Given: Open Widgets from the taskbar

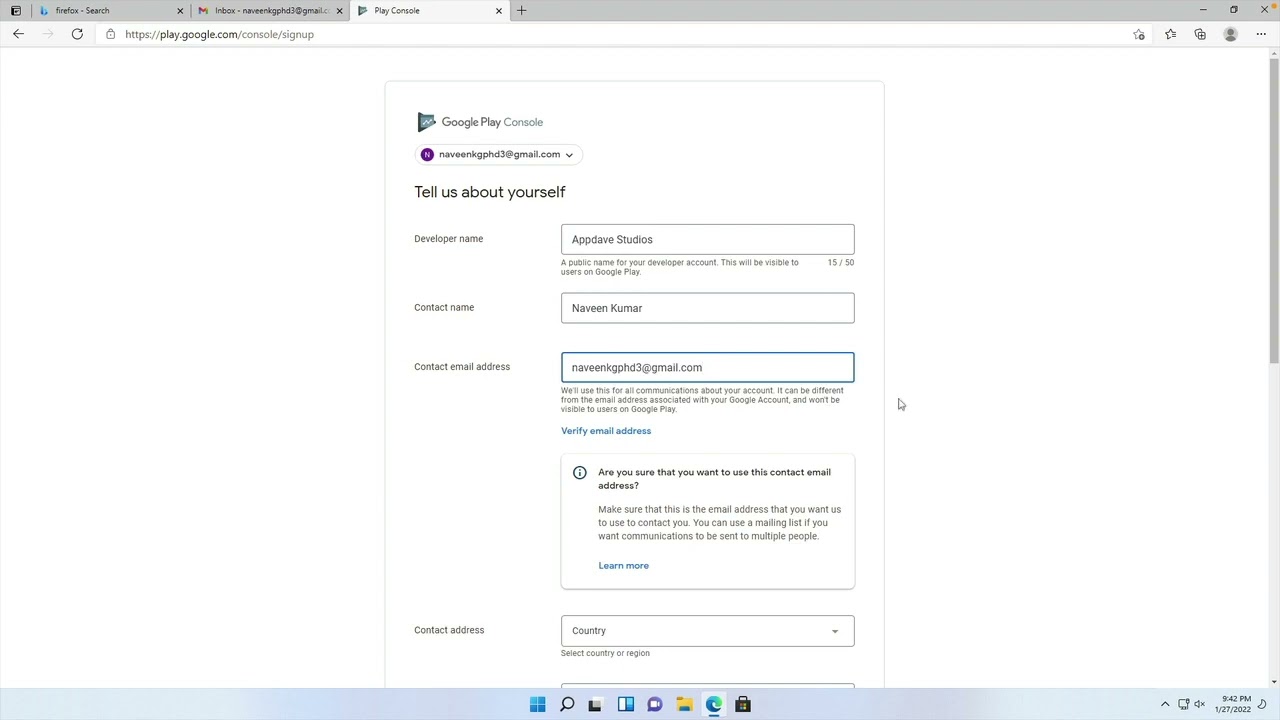Looking at the screenshot, I should point(626,704).
